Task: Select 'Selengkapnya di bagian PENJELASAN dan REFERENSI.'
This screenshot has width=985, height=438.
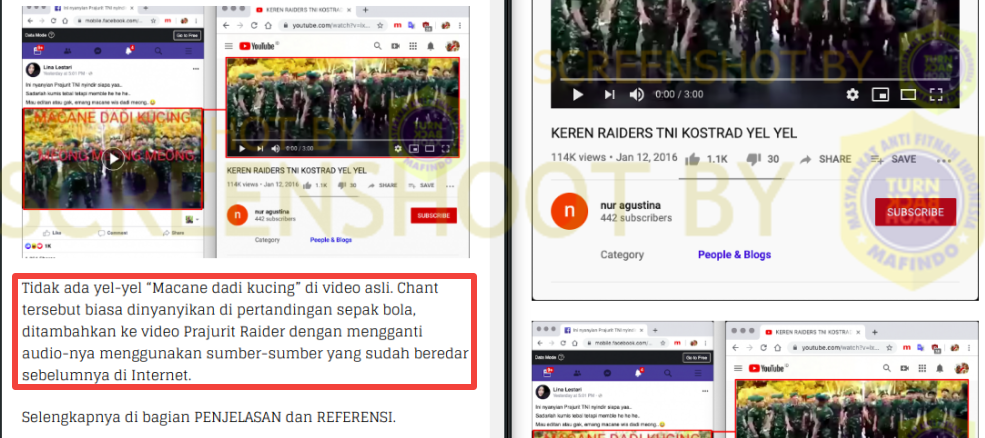Action: (208, 417)
